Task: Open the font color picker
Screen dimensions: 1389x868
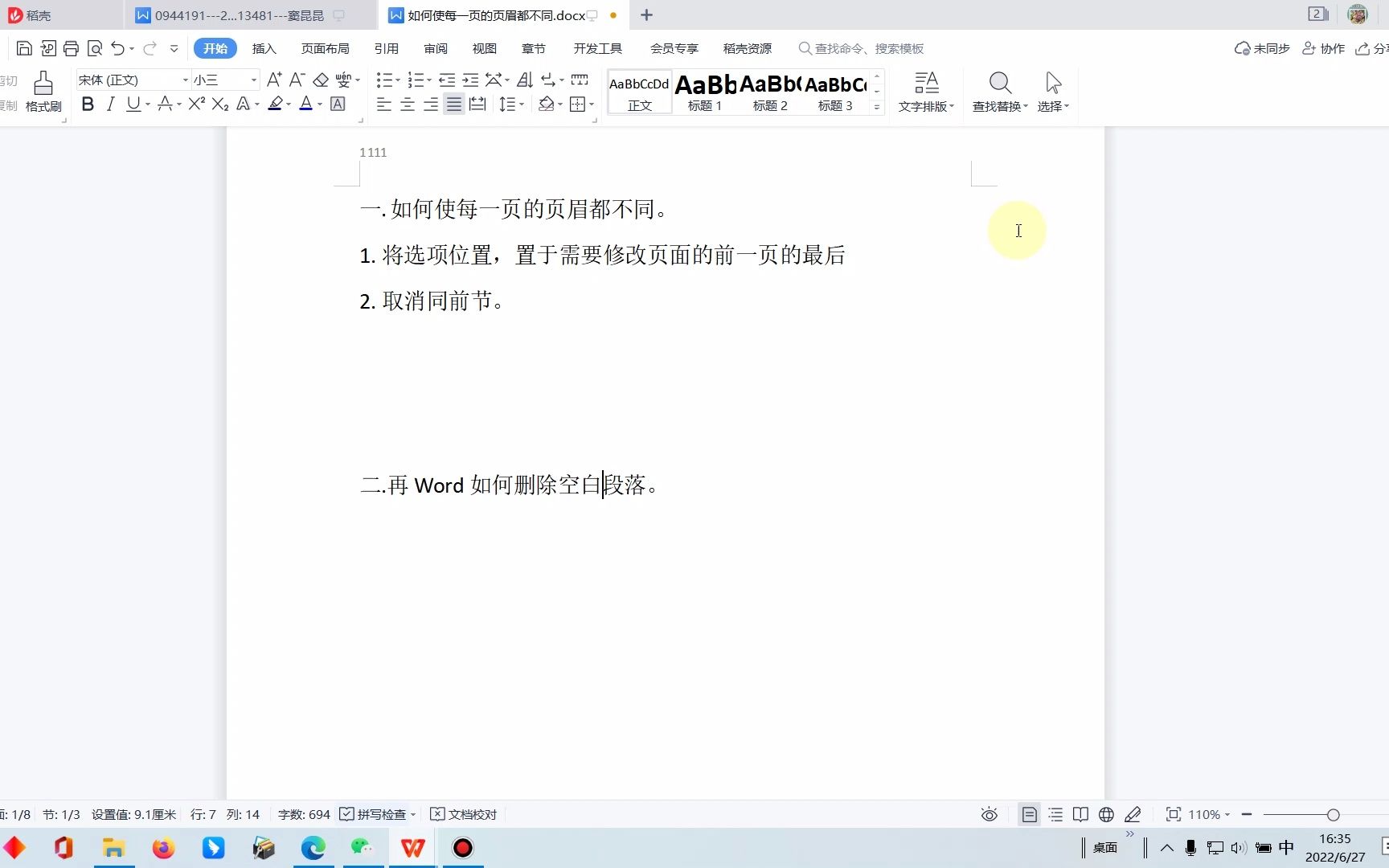Action: tap(306, 104)
